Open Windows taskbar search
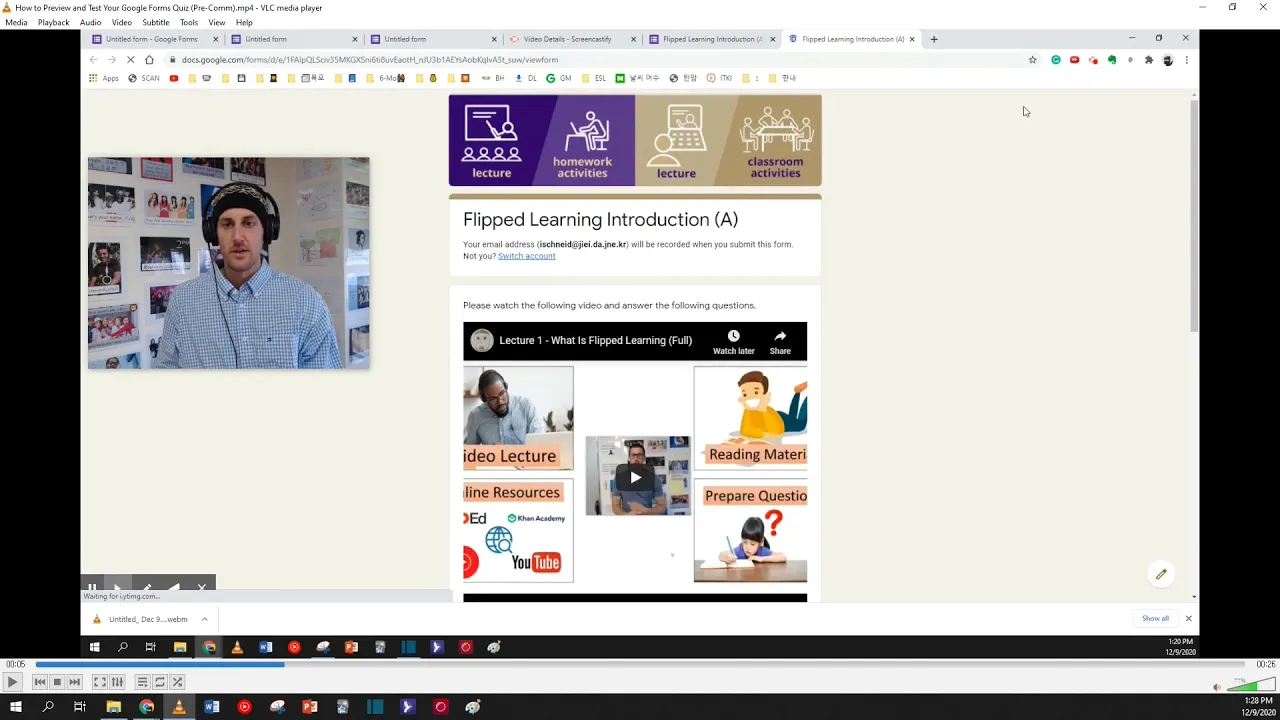 coord(48,707)
